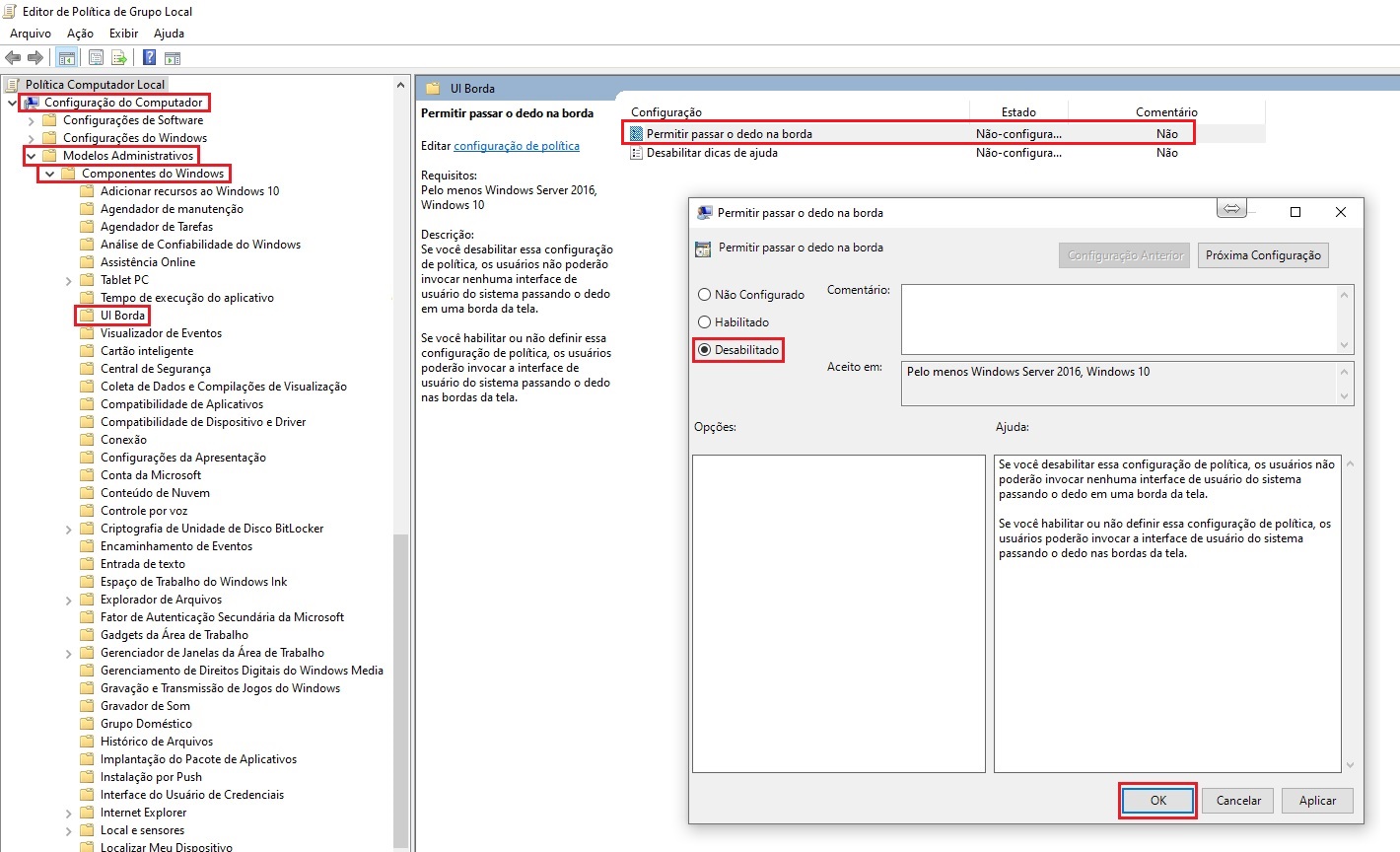Select Adicionar recursos ao Windows 10 folder
The width and height of the screenshot is (1400, 852).
tap(189, 191)
